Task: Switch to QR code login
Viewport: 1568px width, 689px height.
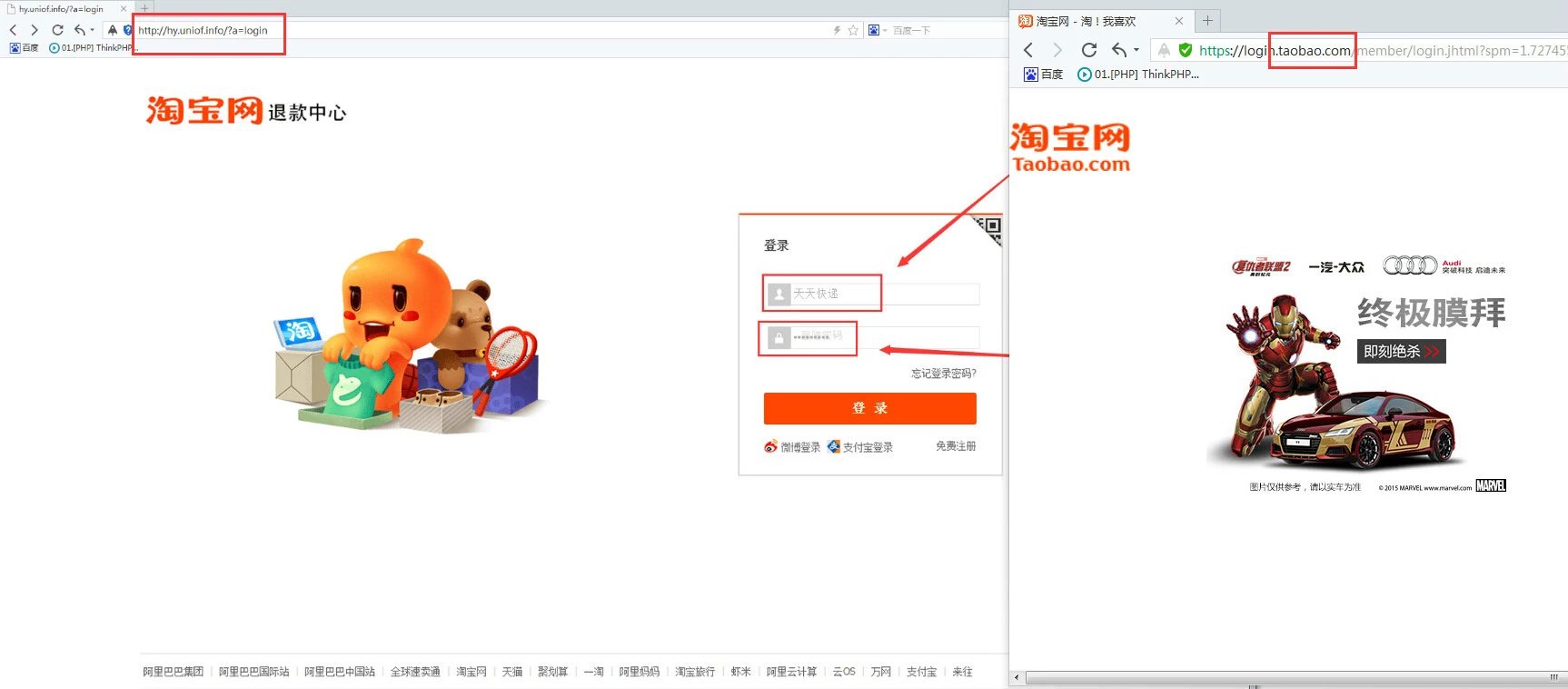Action: click(987, 229)
